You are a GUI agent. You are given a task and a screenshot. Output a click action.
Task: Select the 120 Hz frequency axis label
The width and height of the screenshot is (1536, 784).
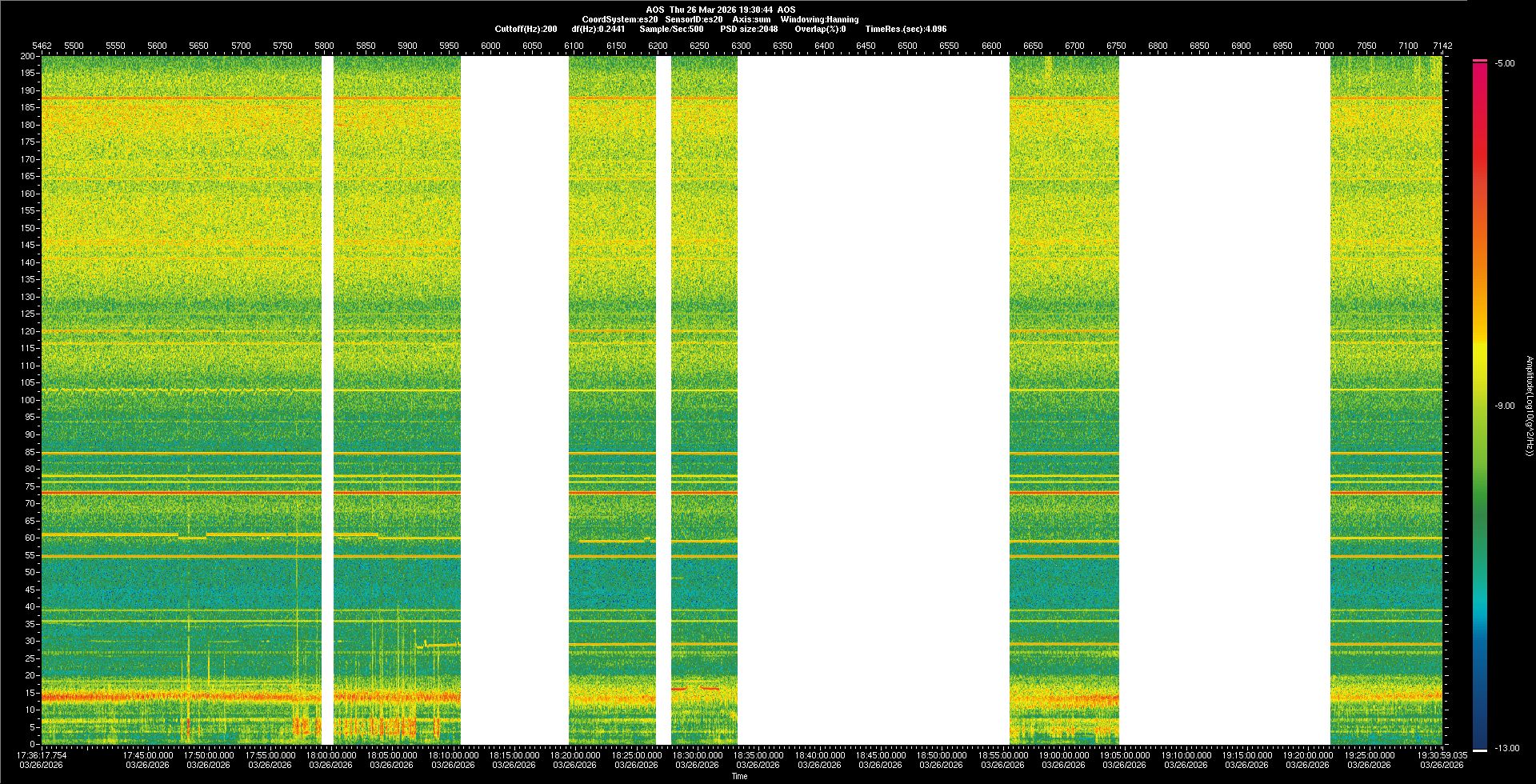tap(28, 331)
